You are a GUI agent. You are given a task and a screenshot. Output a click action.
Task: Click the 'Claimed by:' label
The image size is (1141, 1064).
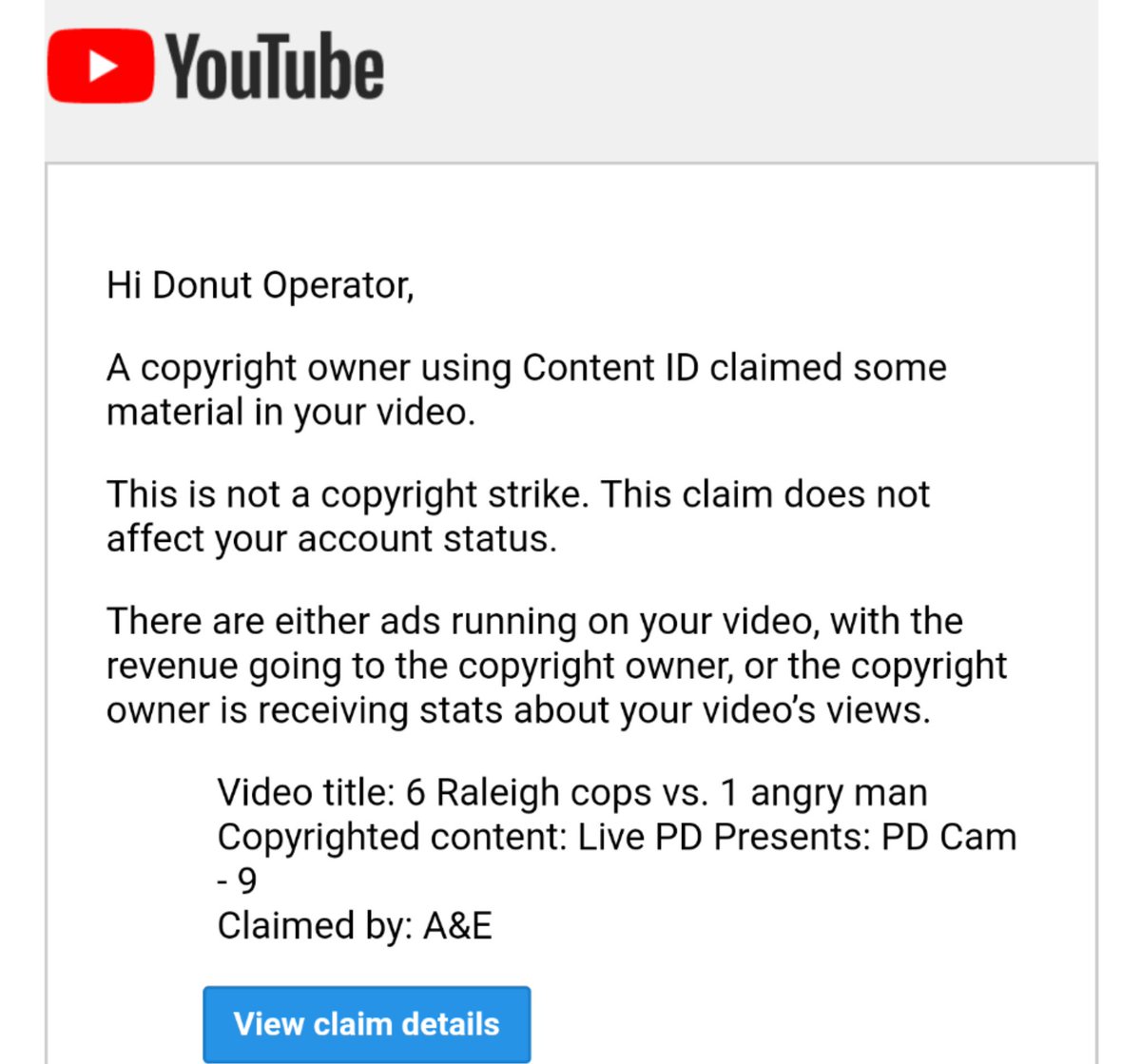click(315, 926)
